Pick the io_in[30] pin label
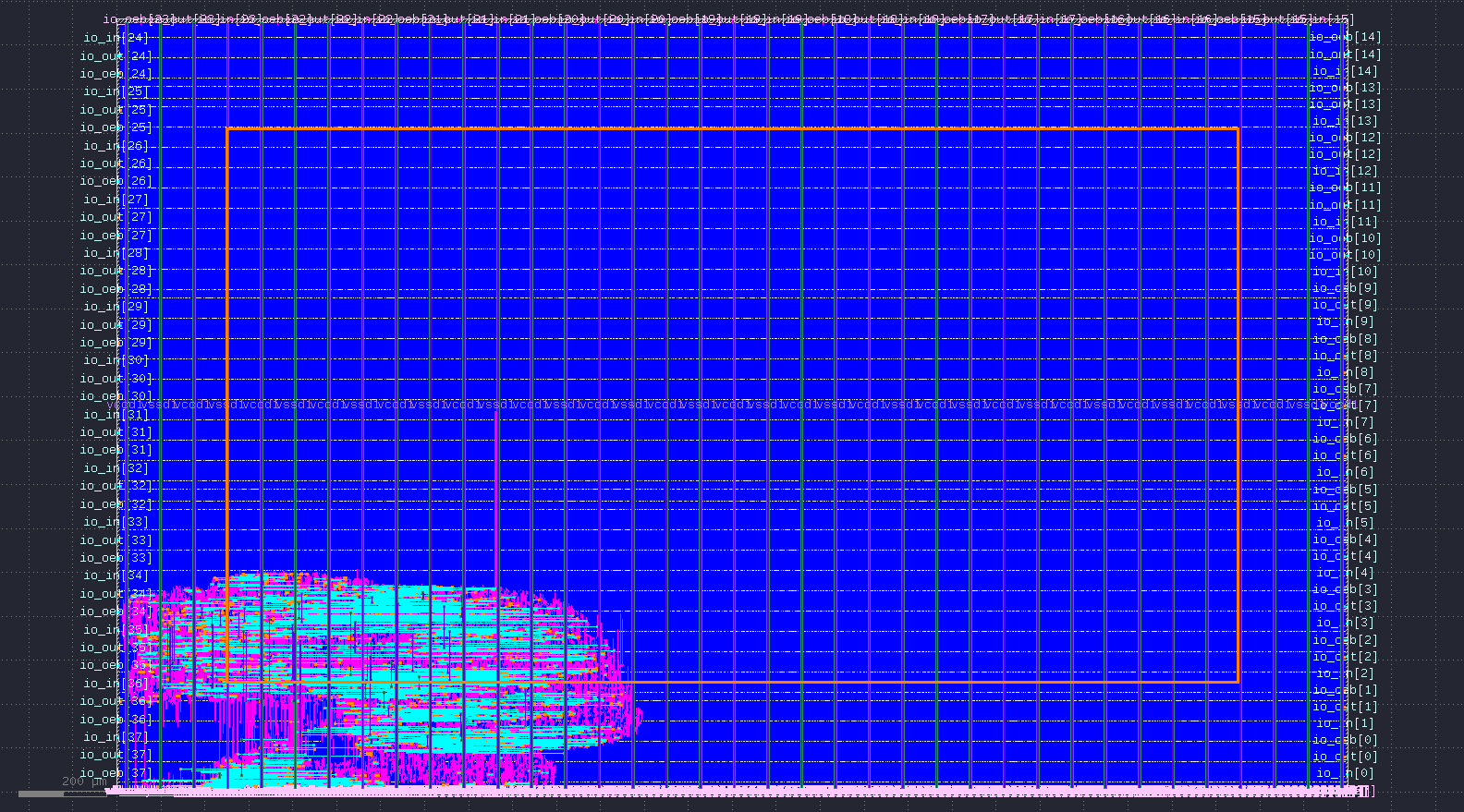Viewport: 1464px width, 812px height. (x=116, y=360)
